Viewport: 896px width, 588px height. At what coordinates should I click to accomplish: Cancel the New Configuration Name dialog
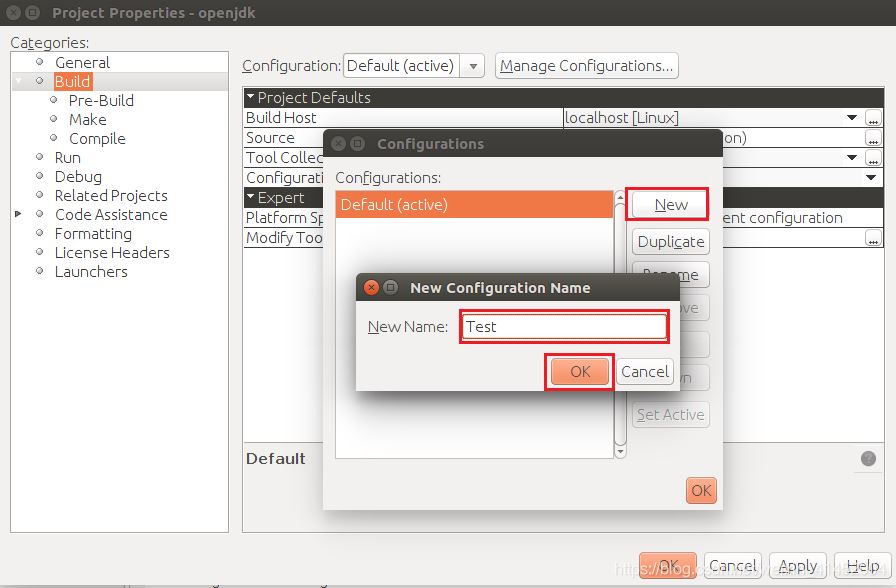click(x=645, y=372)
